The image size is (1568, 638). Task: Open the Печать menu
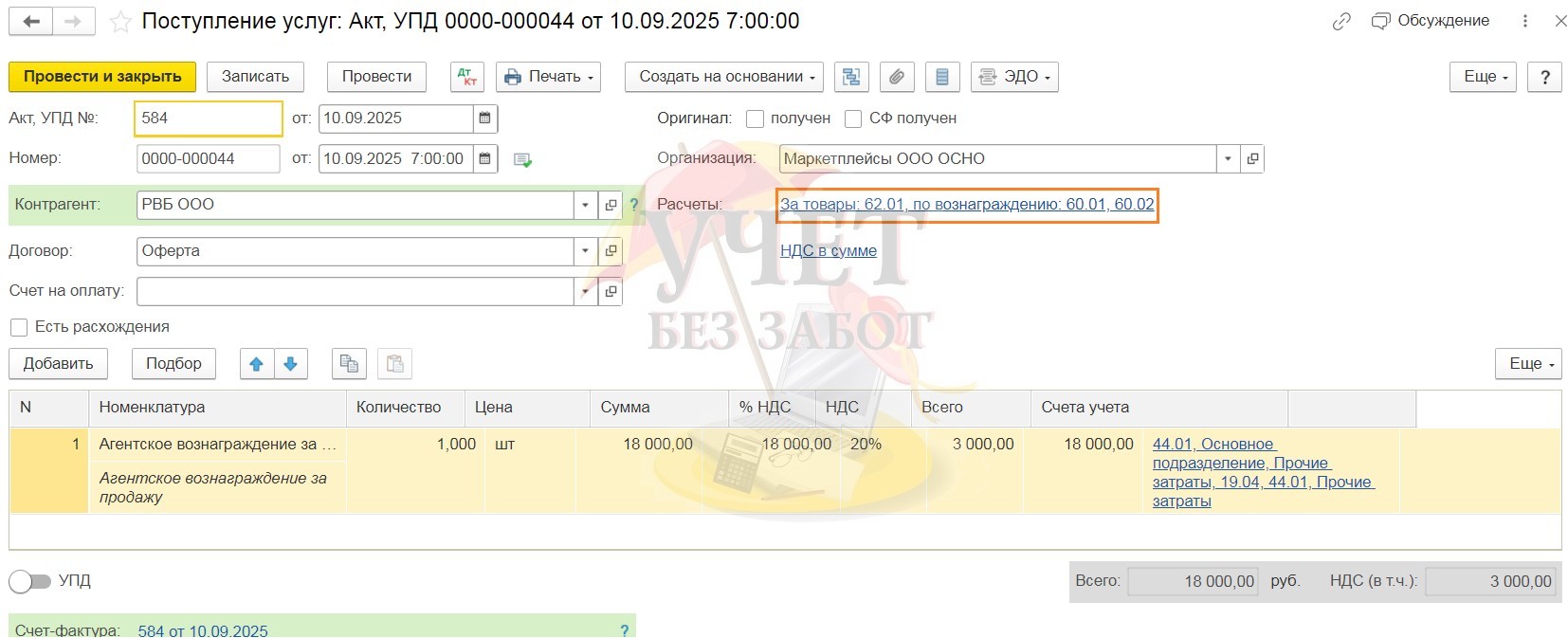550,77
